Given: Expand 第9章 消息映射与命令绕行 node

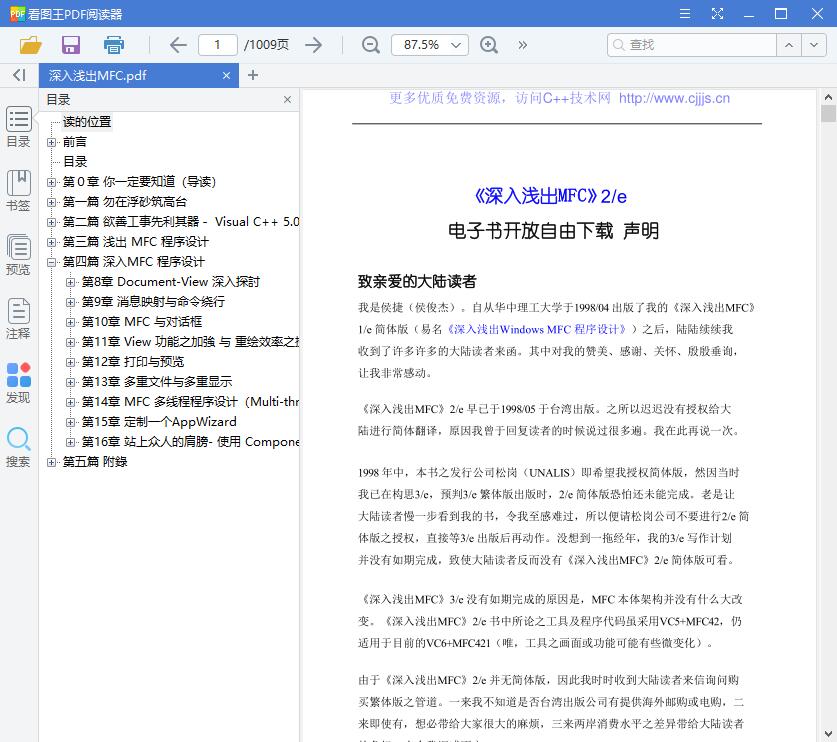Looking at the screenshot, I should point(70,302).
